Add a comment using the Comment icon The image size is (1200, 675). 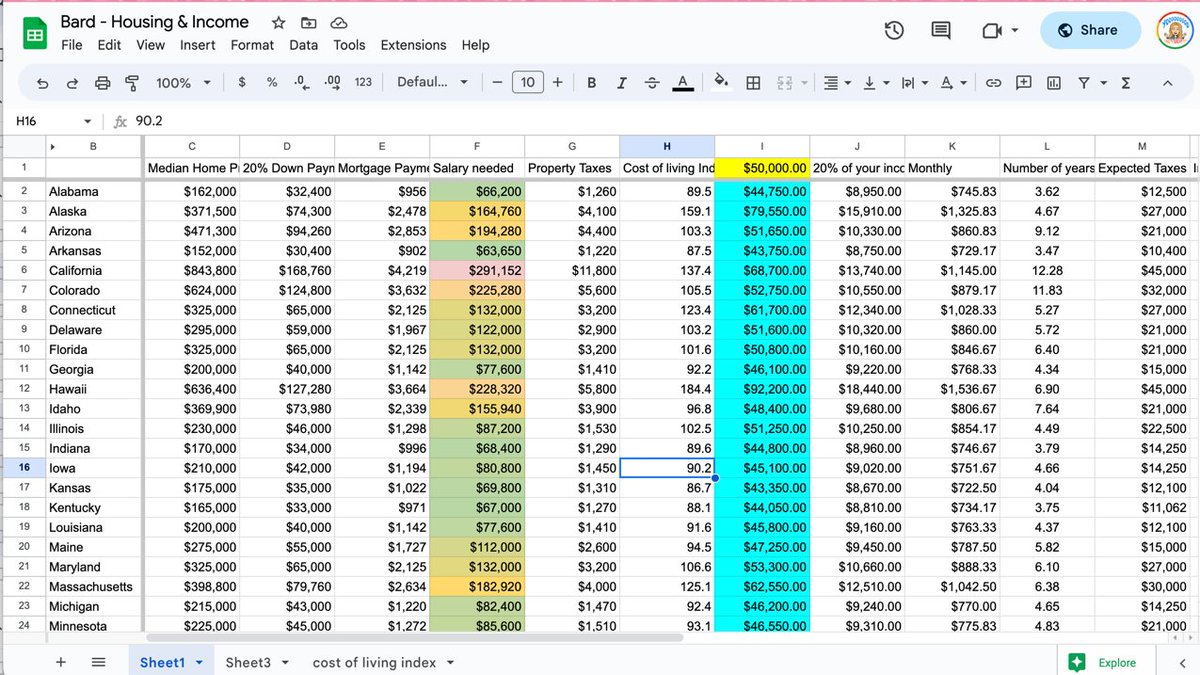(x=1023, y=82)
